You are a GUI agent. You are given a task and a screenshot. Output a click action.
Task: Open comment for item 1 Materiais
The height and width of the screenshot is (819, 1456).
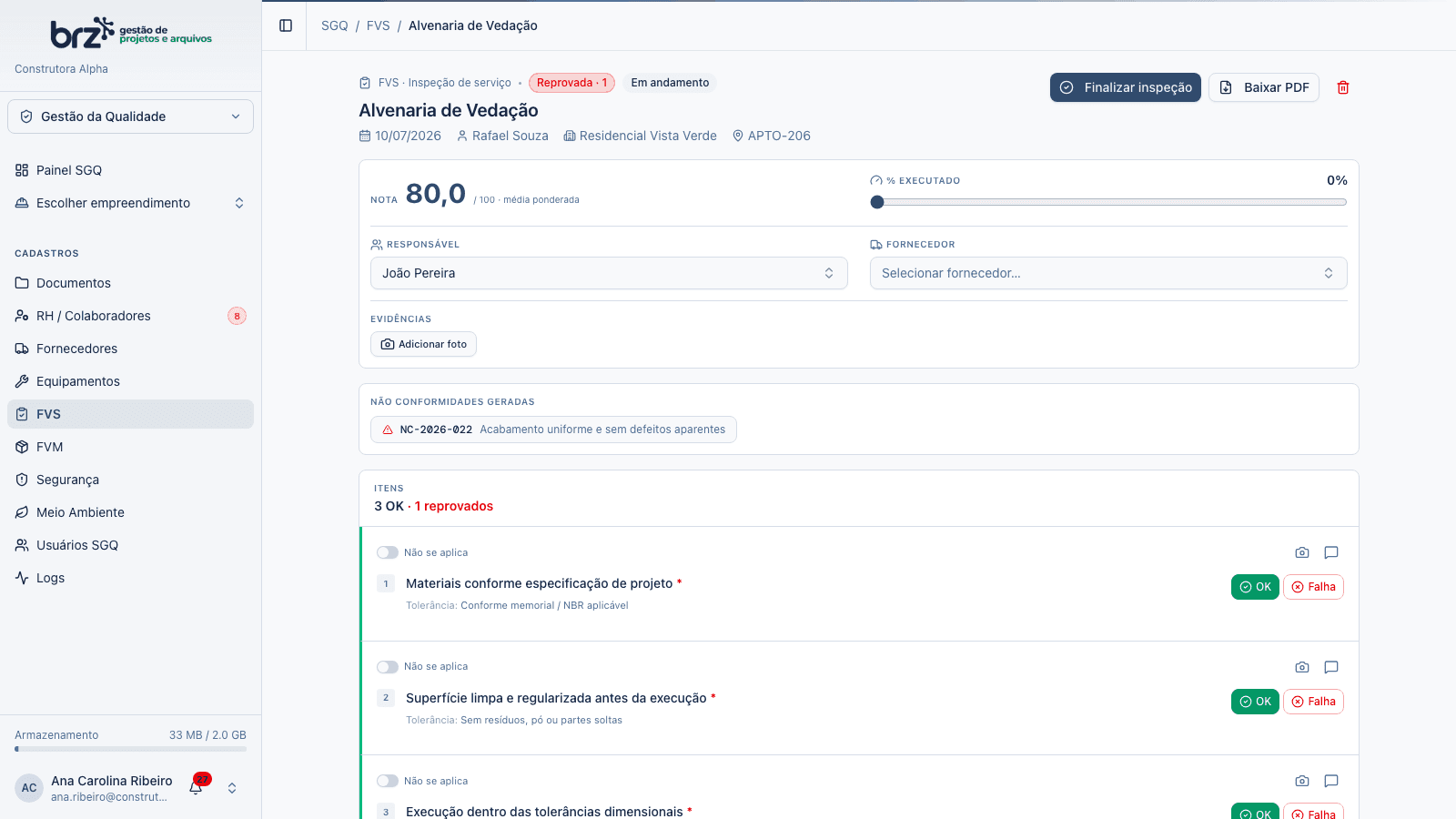(x=1331, y=552)
